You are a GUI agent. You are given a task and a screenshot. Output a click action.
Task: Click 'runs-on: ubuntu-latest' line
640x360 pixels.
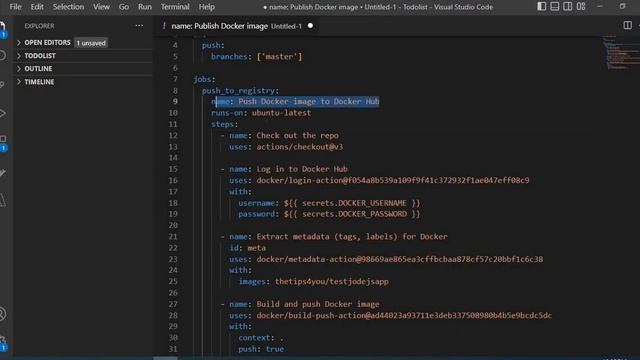coord(261,113)
